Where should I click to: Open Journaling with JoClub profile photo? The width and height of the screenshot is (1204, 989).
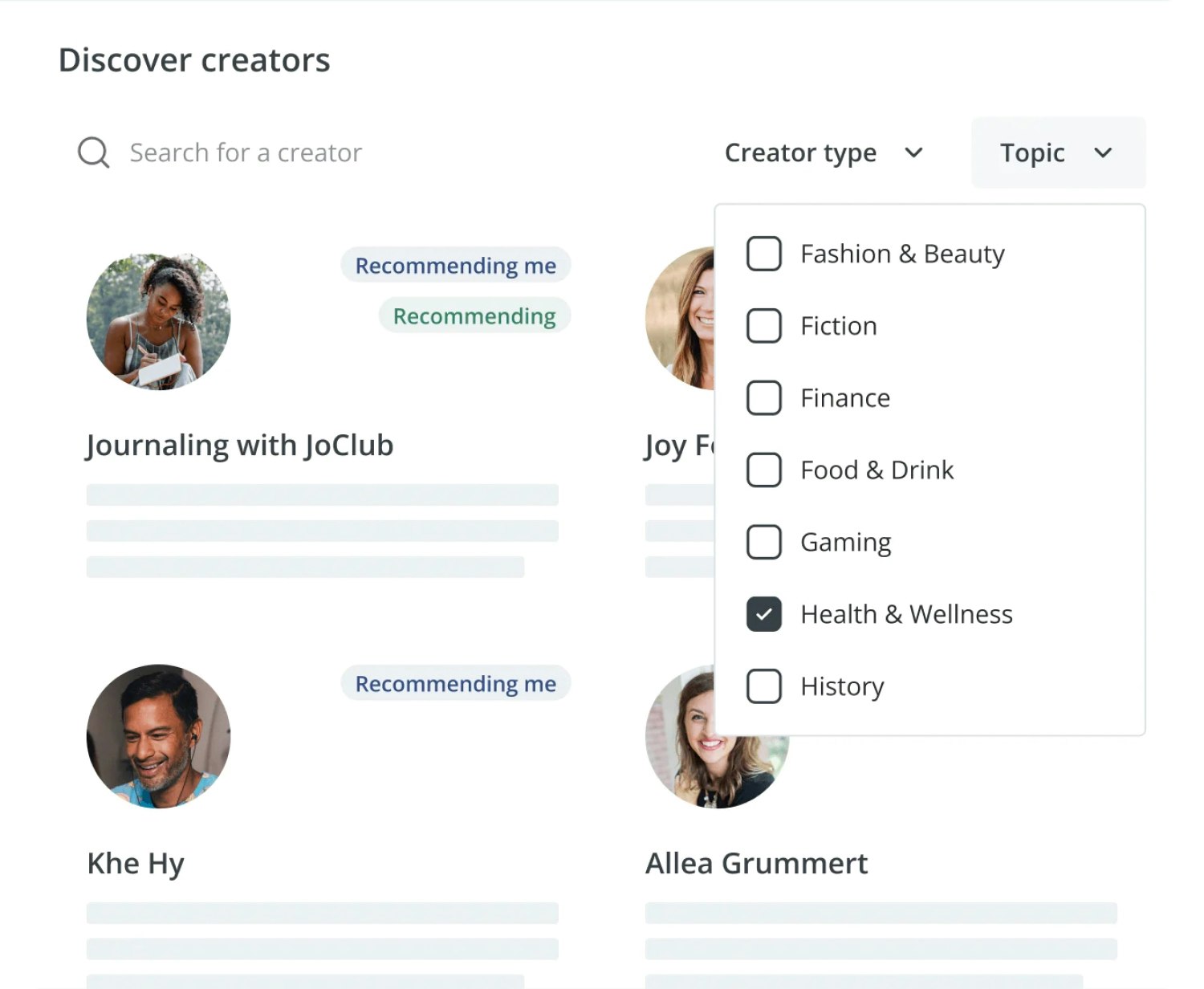[x=158, y=321]
